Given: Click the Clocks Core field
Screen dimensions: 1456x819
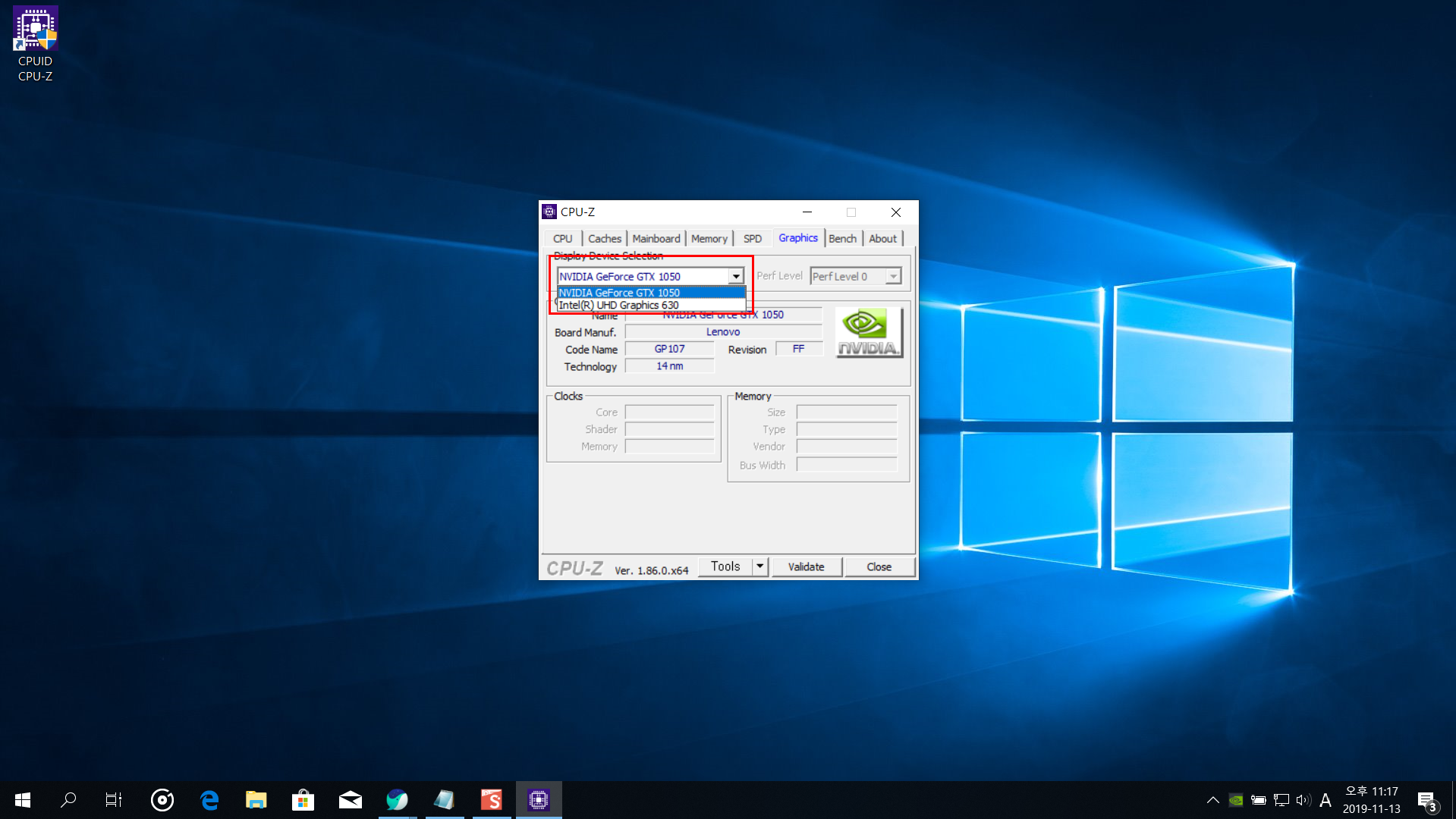Looking at the screenshot, I should 669,413.
